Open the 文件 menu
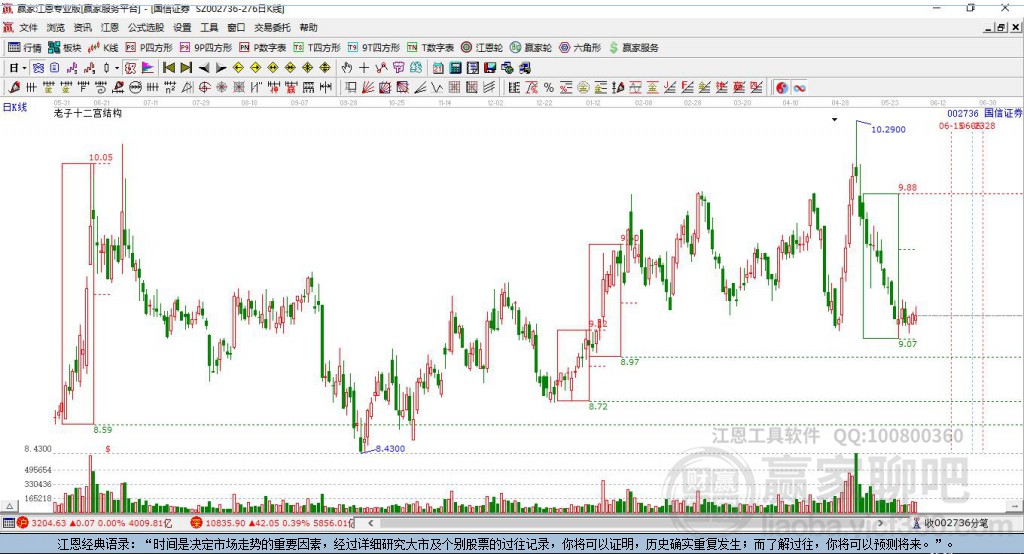 pyautogui.click(x=28, y=27)
